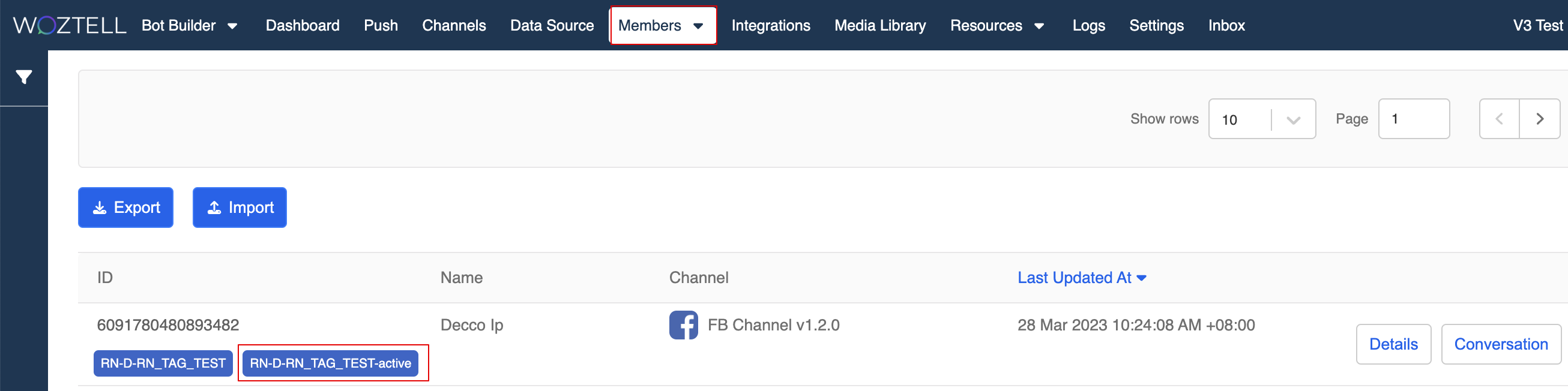Open Conversation with Decco Ip
The width and height of the screenshot is (1568, 391).
(1500, 345)
